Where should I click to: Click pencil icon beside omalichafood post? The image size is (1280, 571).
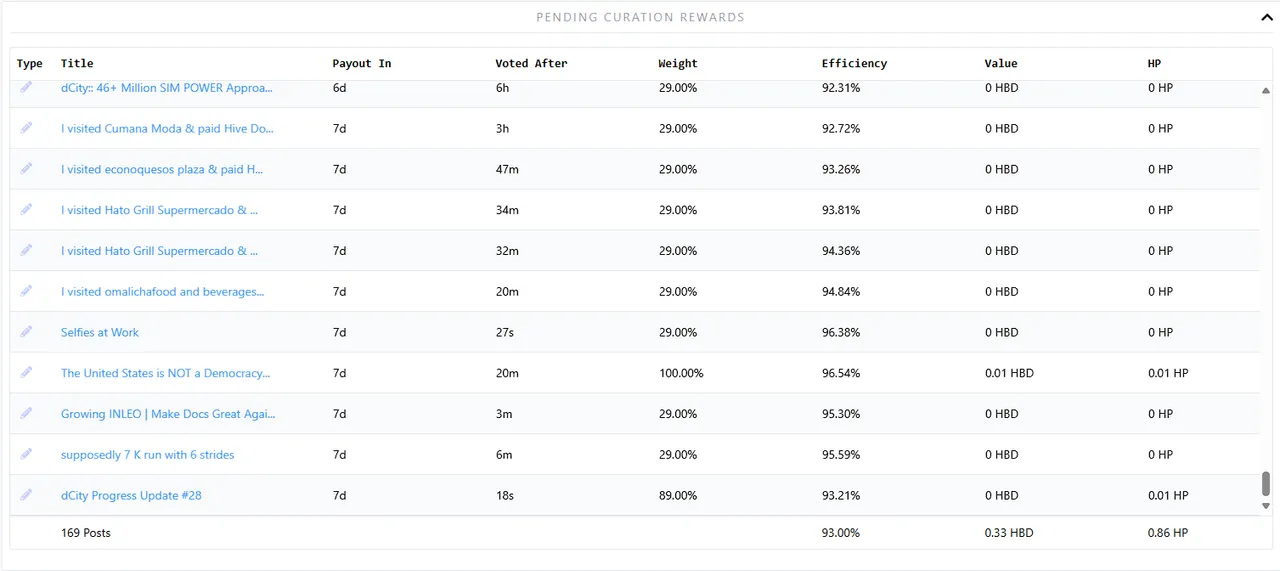coord(26,291)
